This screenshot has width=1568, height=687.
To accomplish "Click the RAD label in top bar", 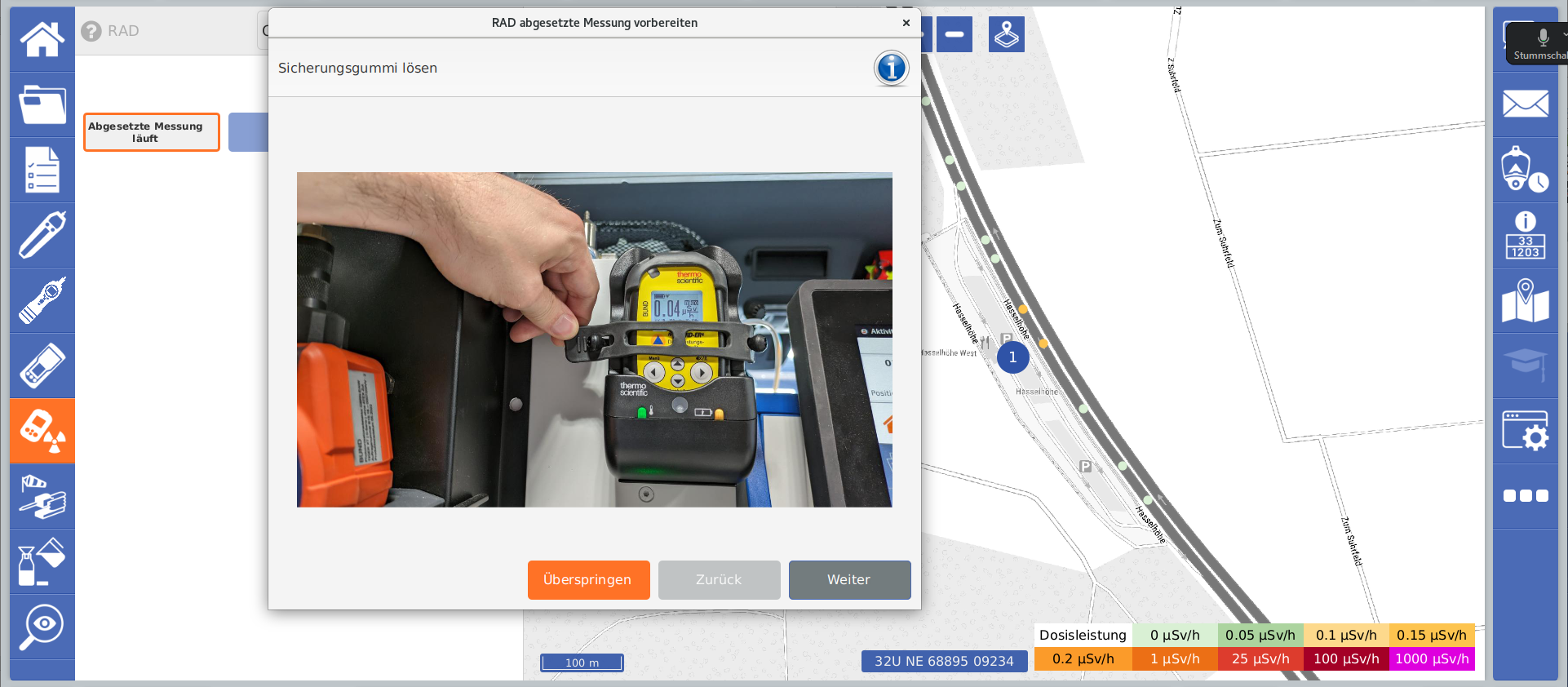I will (x=123, y=31).
